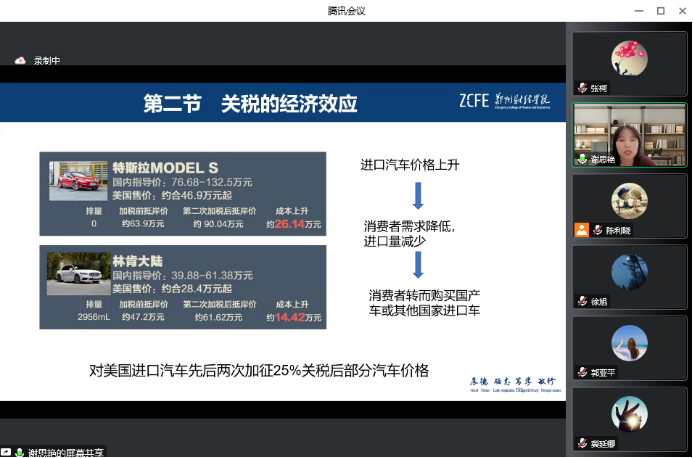This screenshot has height=458, width=693.
Task: Select 谢思艳's live video tile
Action: 629,133
